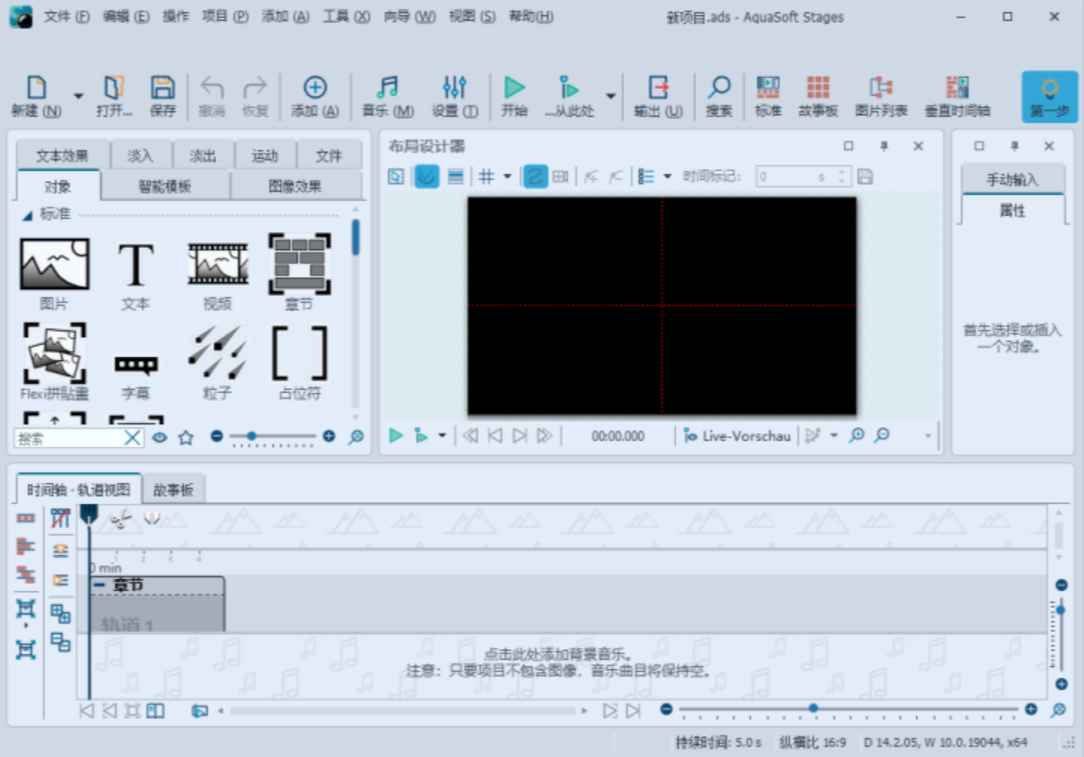Open the grid options dropdown arrow
The width and height of the screenshot is (1084, 757).
point(506,177)
